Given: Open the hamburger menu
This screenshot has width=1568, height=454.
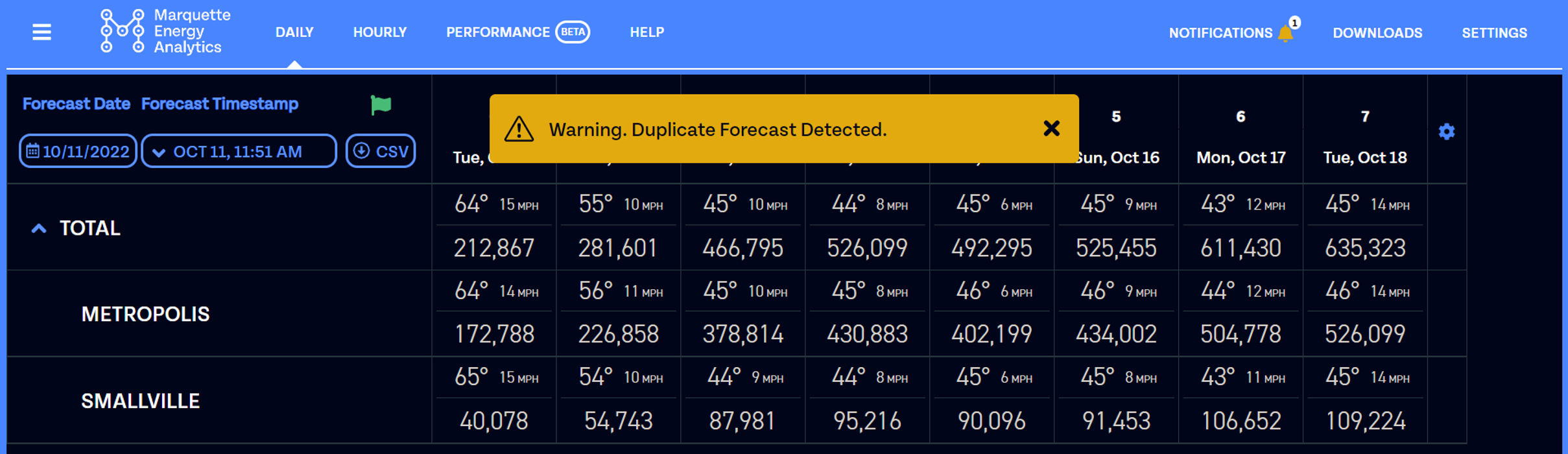Looking at the screenshot, I should point(42,32).
